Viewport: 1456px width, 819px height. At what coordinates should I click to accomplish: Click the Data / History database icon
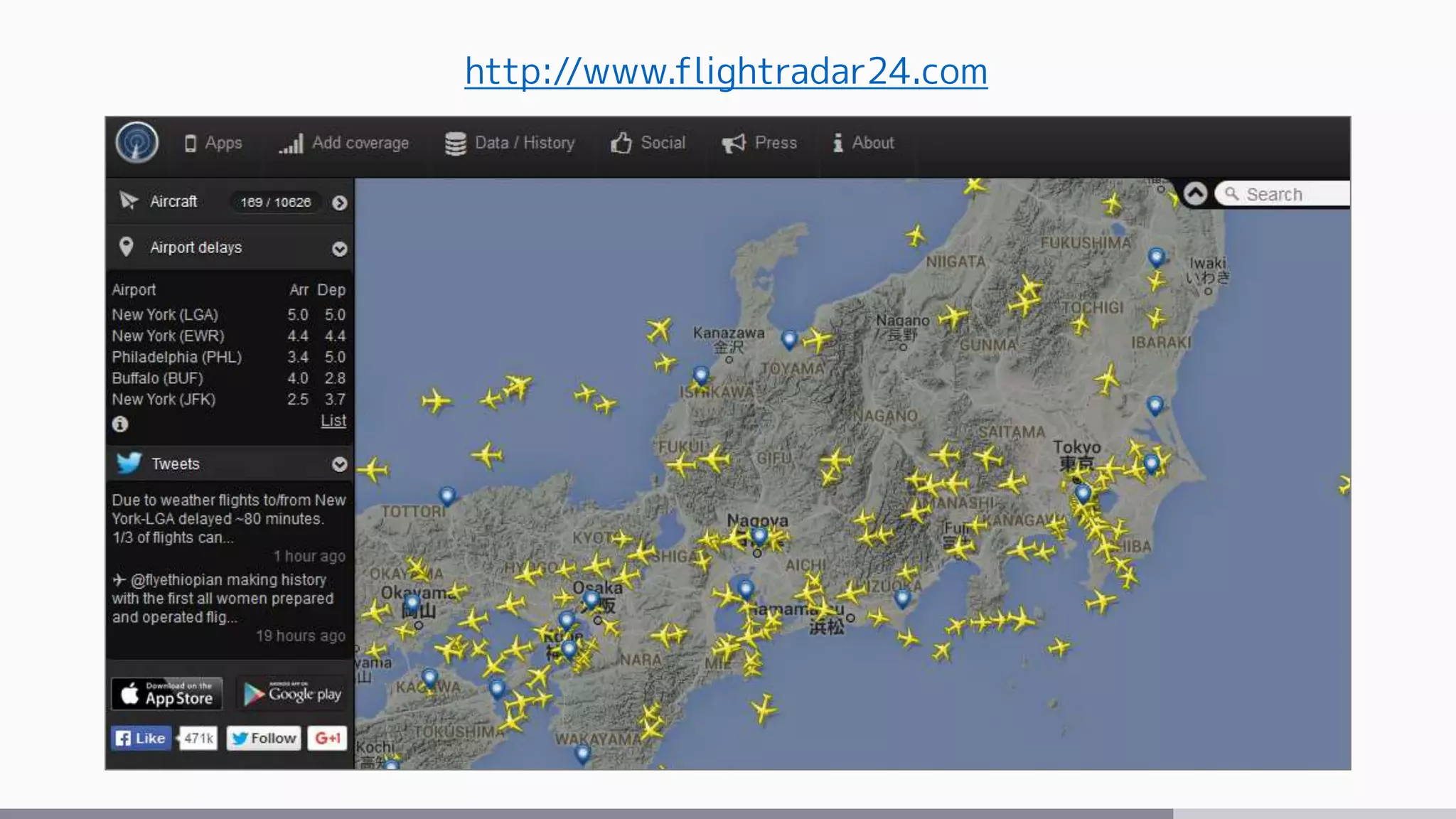pos(456,144)
